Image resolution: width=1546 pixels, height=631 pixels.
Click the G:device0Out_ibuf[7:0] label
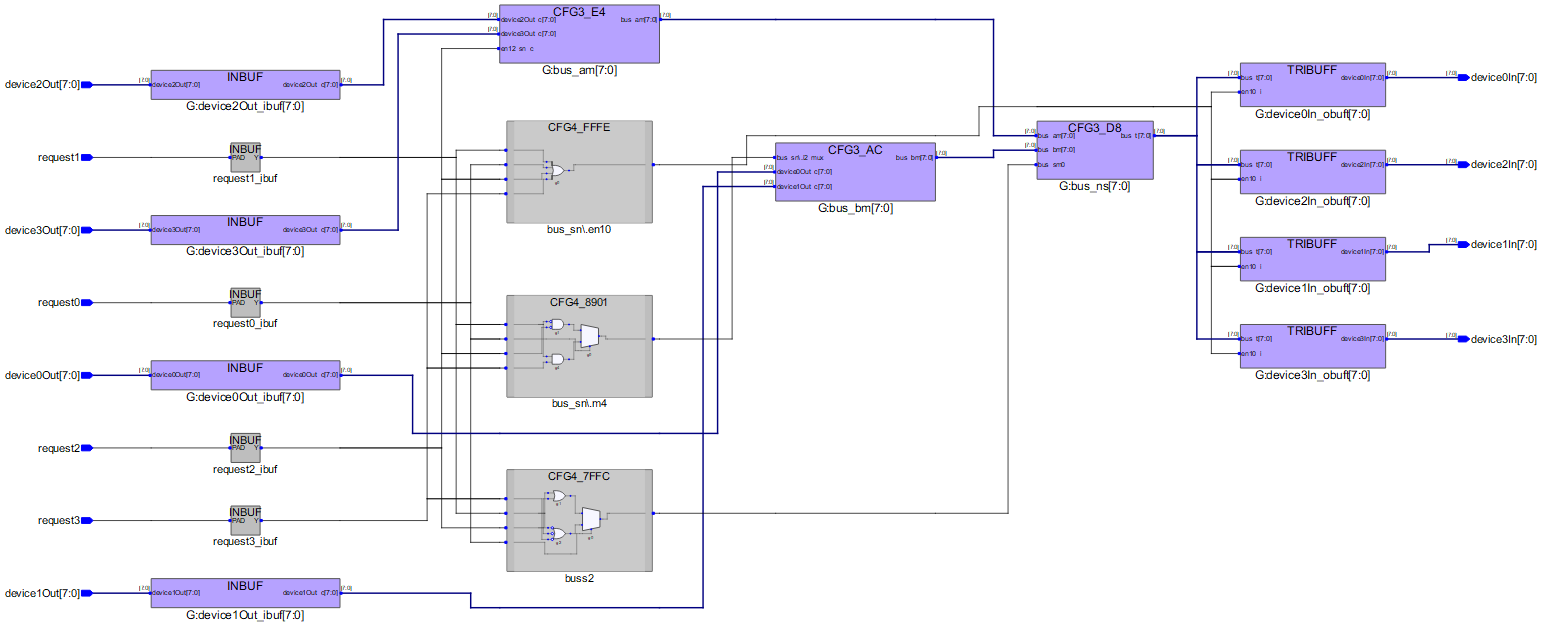pyautogui.click(x=245, y=397)
